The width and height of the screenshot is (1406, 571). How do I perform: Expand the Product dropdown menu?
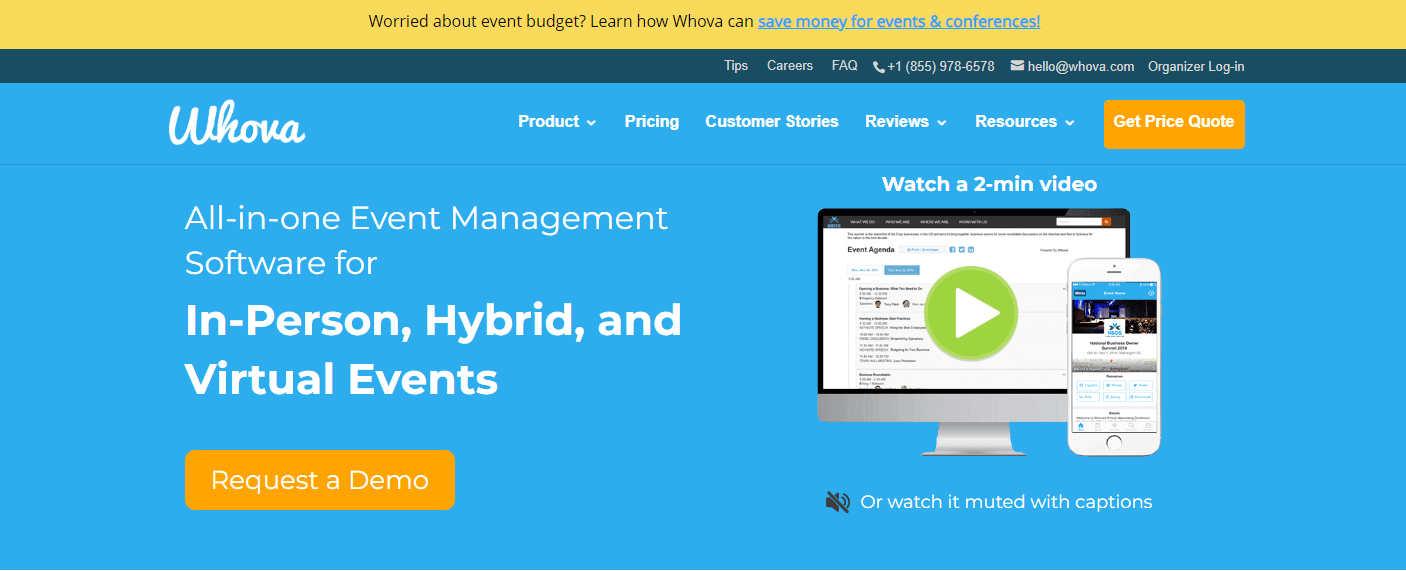click(x=557, y=122)
